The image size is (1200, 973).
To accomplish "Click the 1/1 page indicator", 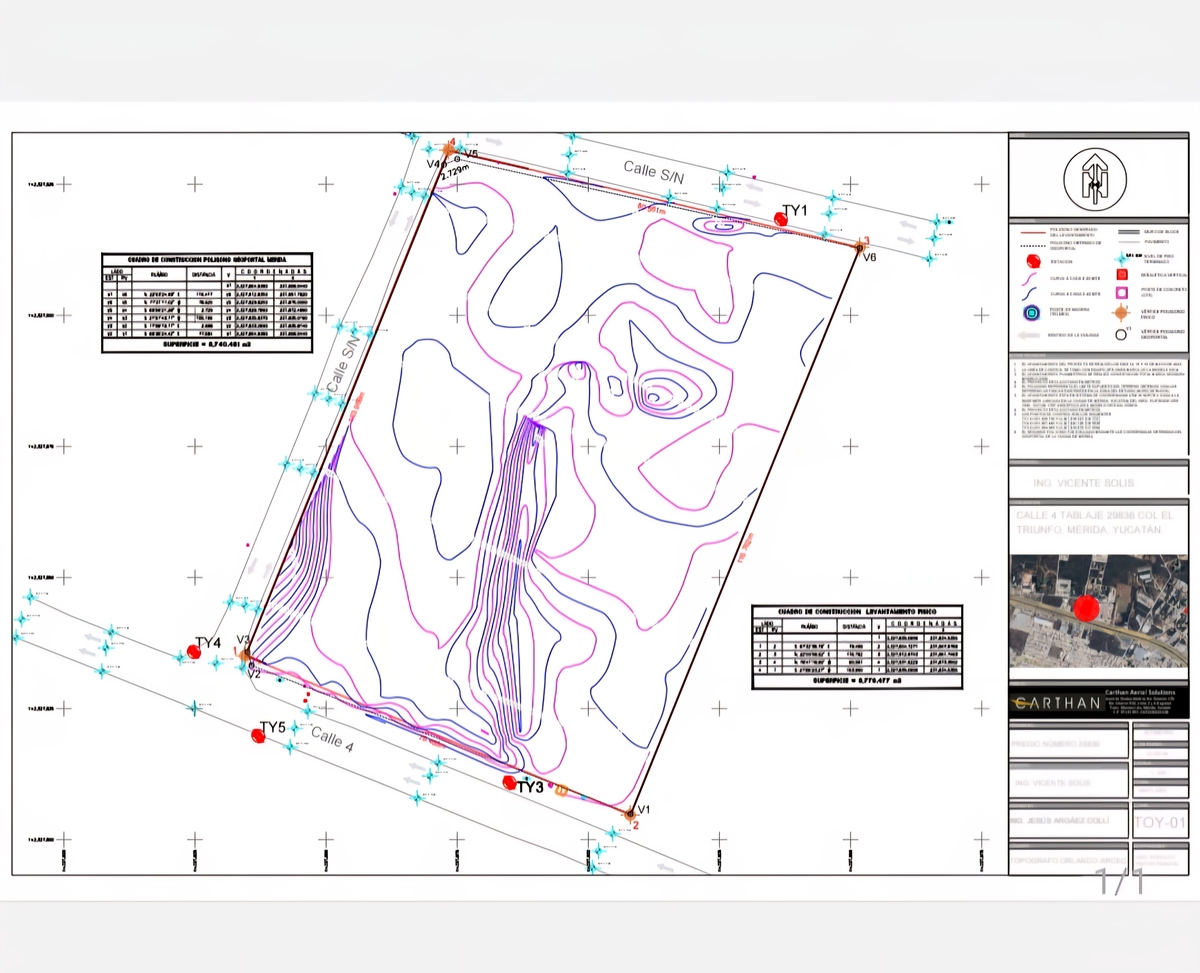I will 1120,883.
